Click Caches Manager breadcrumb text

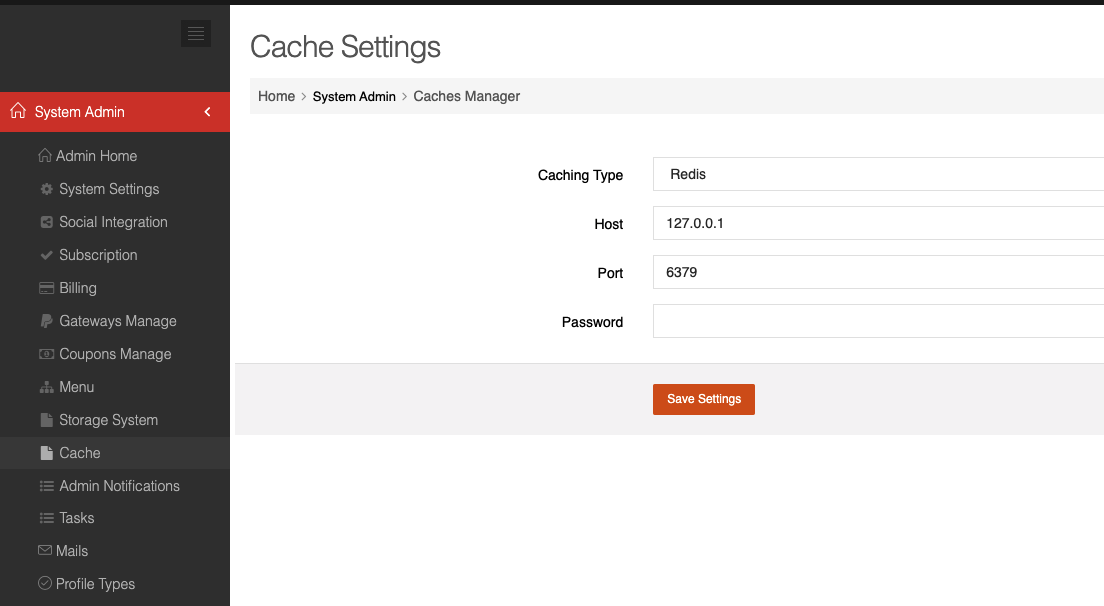tap(466, 96)
